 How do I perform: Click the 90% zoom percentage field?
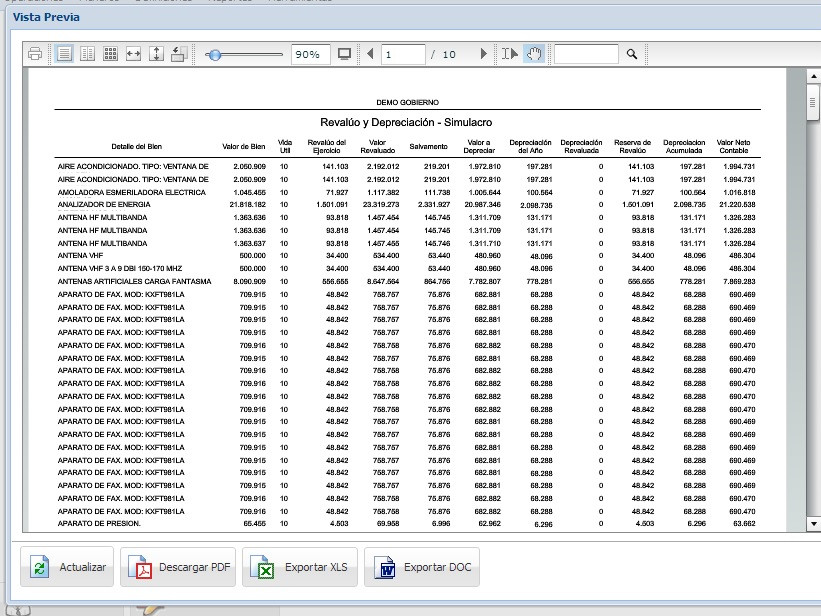310,54
